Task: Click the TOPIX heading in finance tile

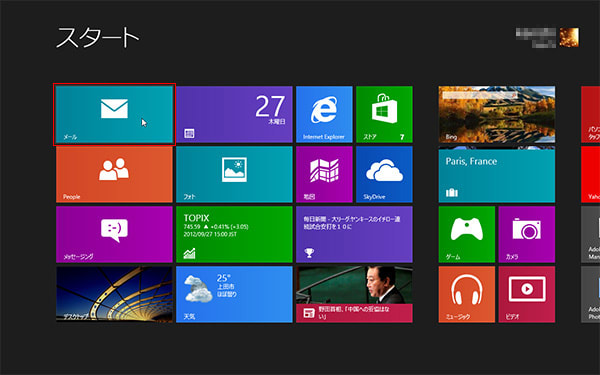Action: click(x=196, y=218)
